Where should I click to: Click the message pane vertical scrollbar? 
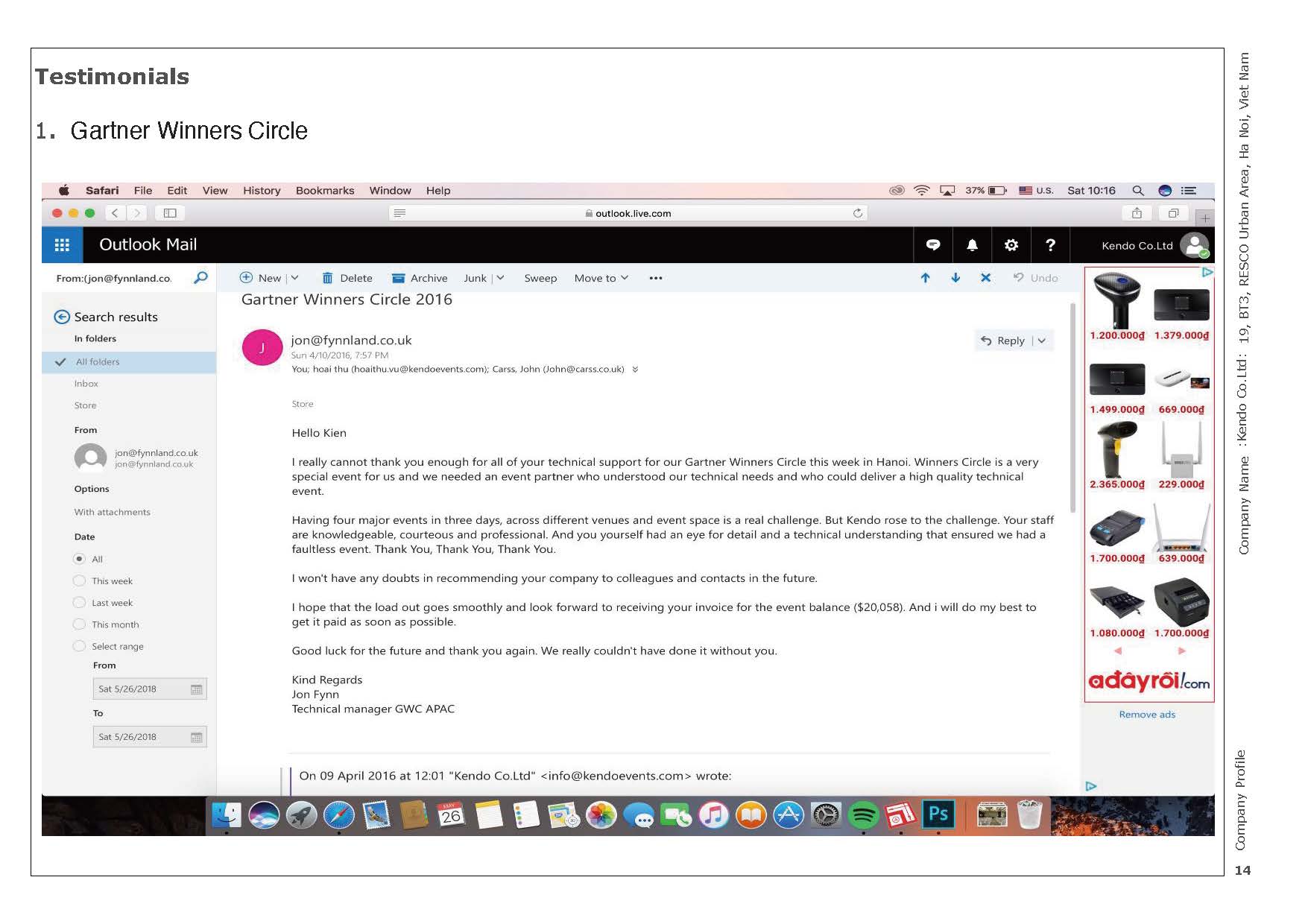1072,408
